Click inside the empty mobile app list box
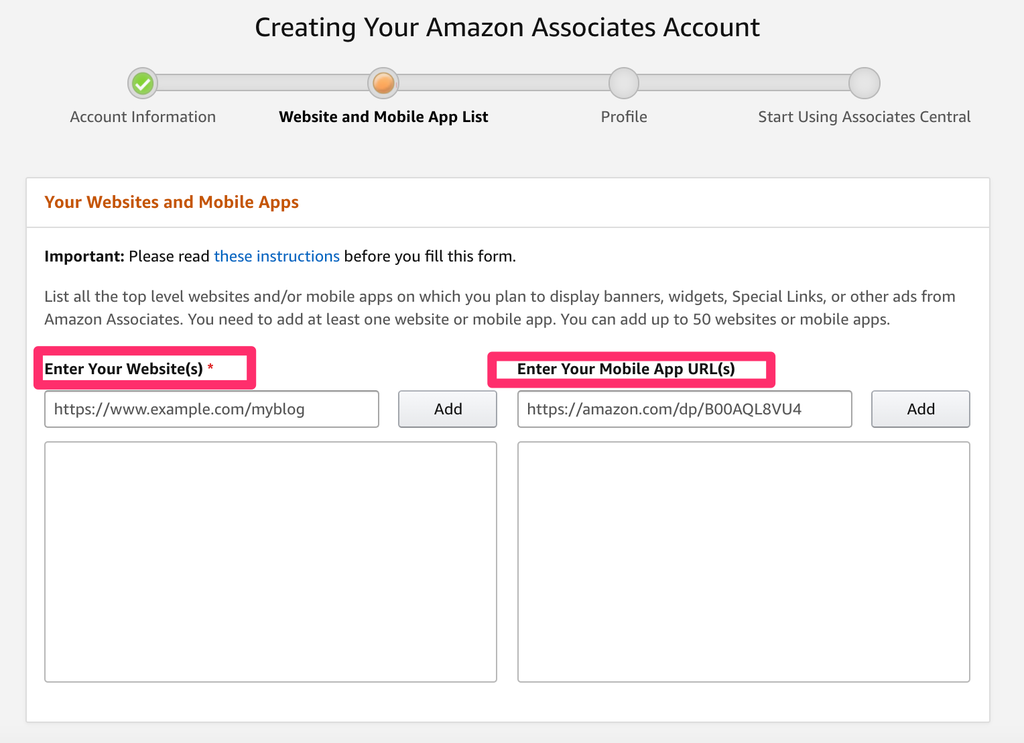 click(743, 560)
